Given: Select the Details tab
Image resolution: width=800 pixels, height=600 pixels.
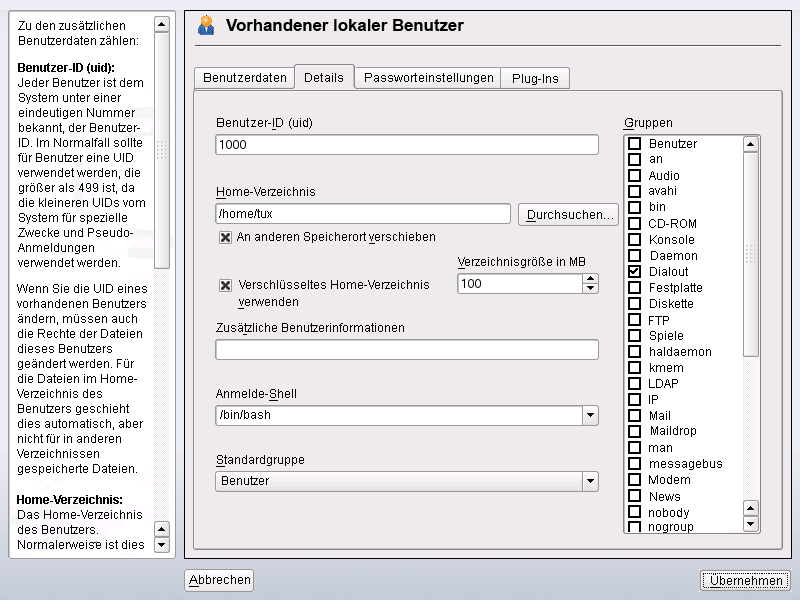Looking at the screenshot, I should (324, 78).
